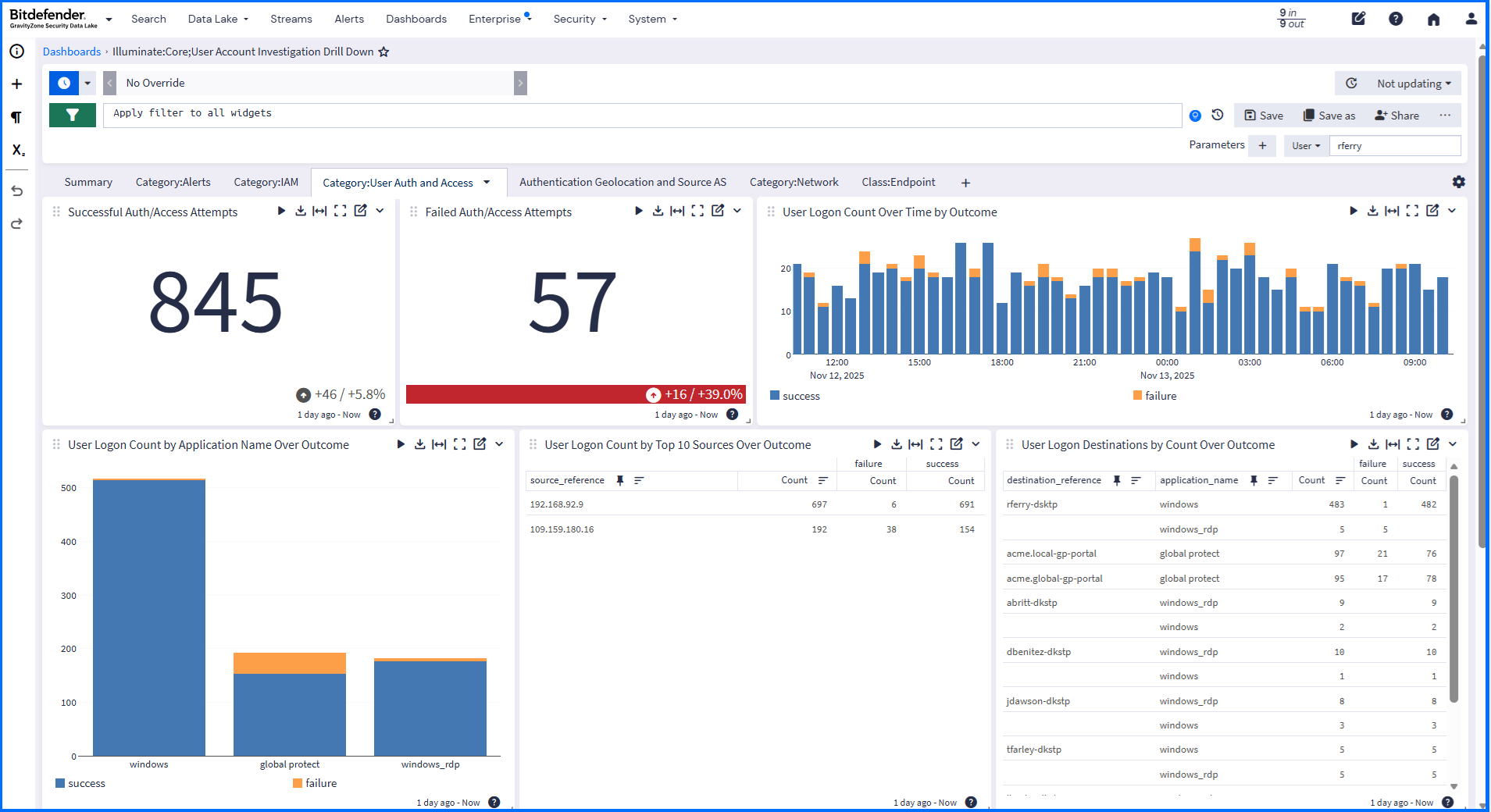Run the Successful Auth/Access Attempts widget
1491x812 pixels.
[281, 211]
